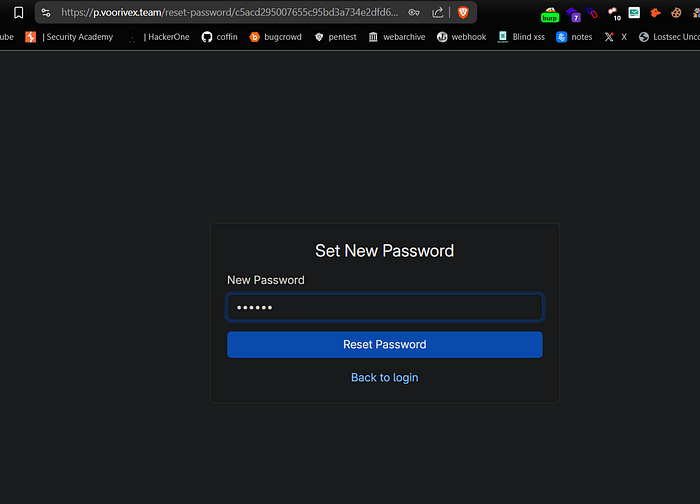Open the Burp extension icon
This screenshot has height=504, width=700.
549,15
